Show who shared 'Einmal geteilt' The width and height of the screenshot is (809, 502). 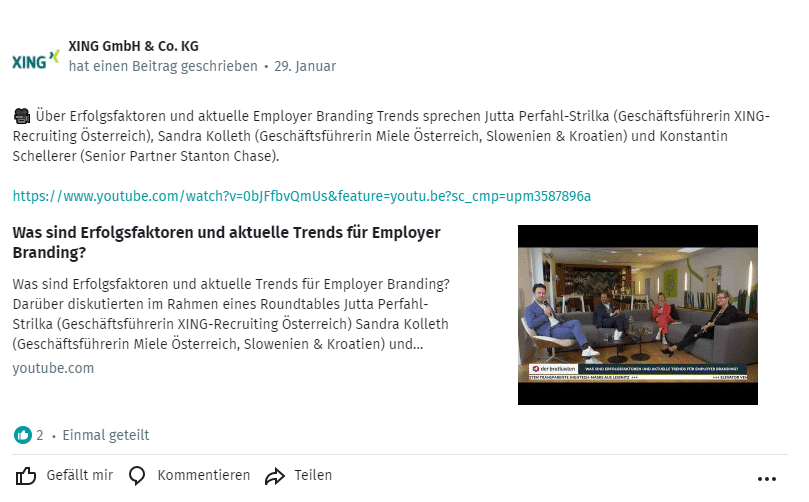106,435
